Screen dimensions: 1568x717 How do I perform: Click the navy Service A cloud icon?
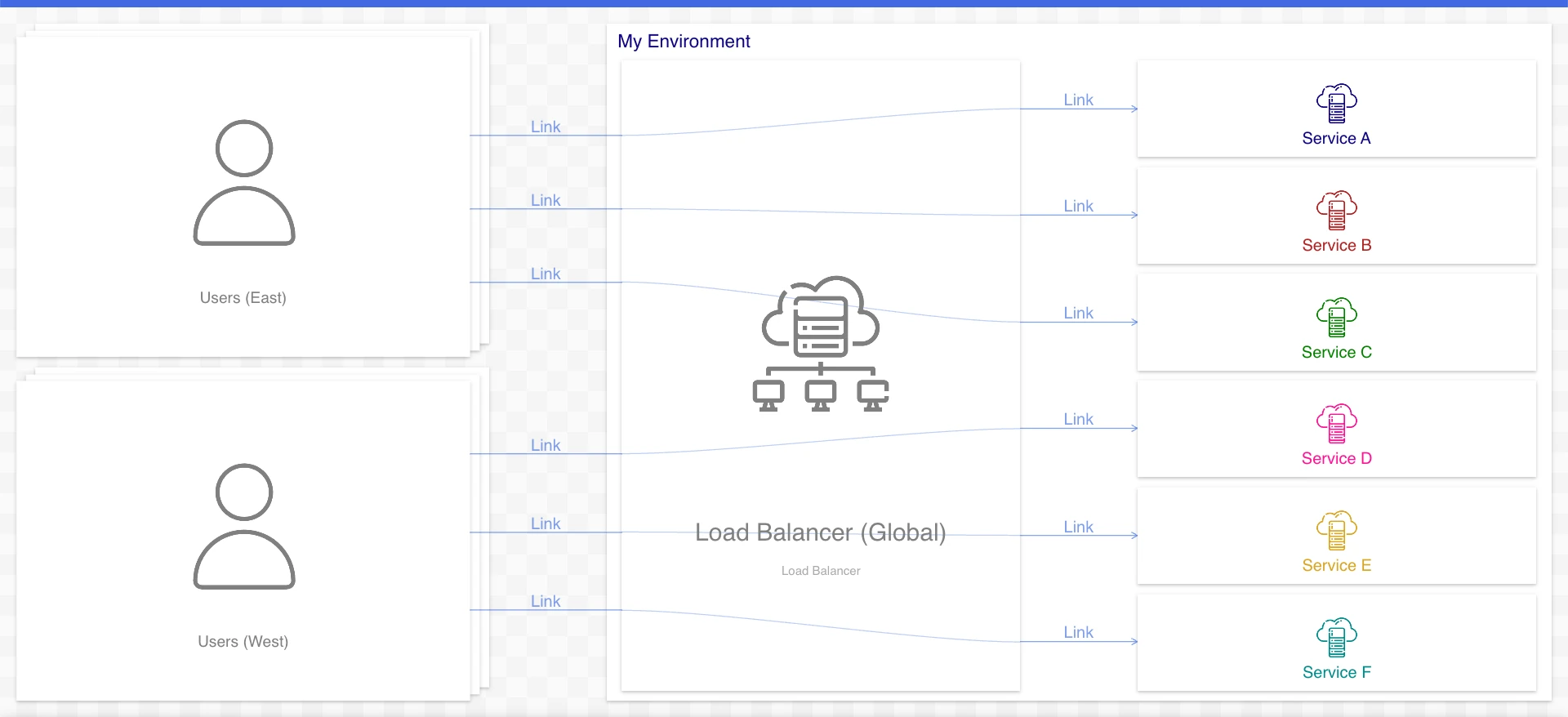tap(1336, 104)
